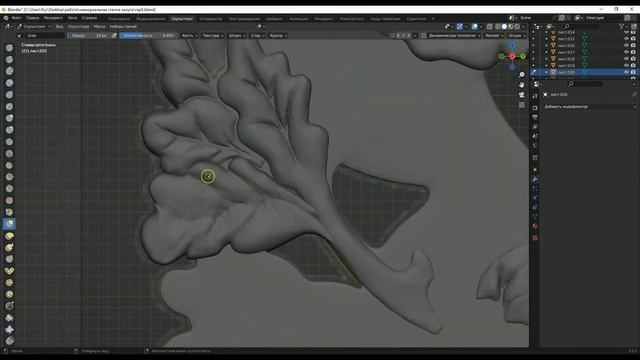
Task: Open the Tool properties tab
Action: point(535,96)
